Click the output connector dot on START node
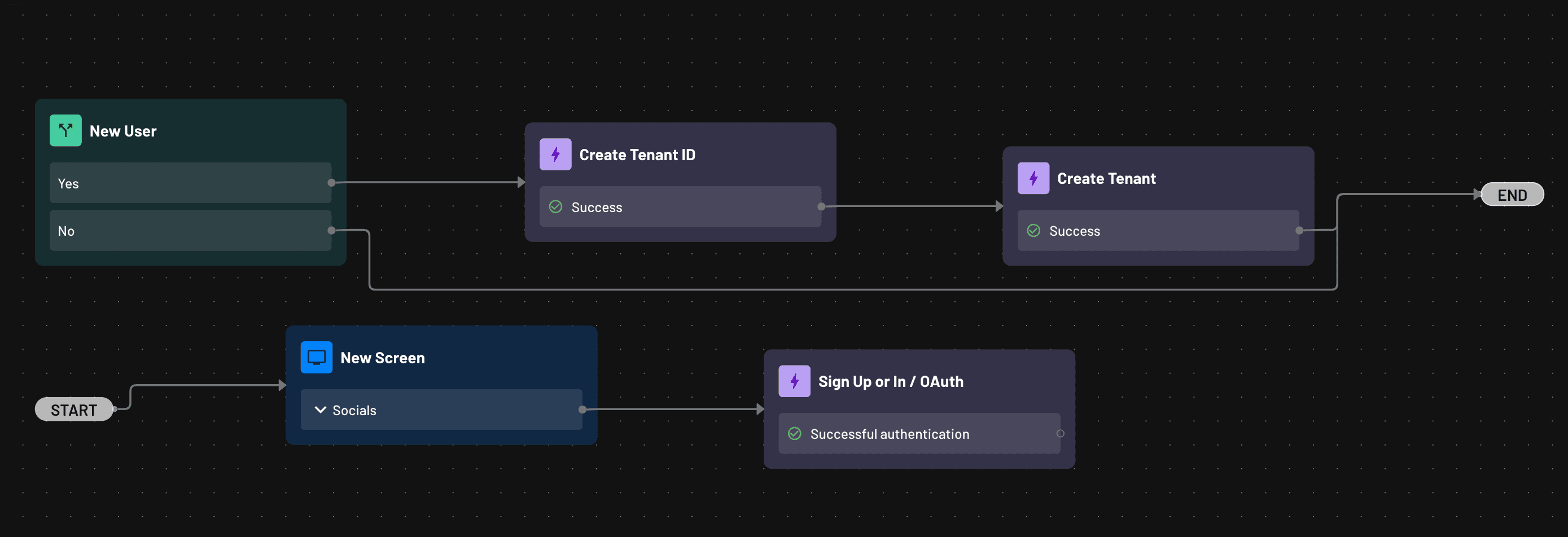This screenshot has height=537, width=1568. click(115, 410)
